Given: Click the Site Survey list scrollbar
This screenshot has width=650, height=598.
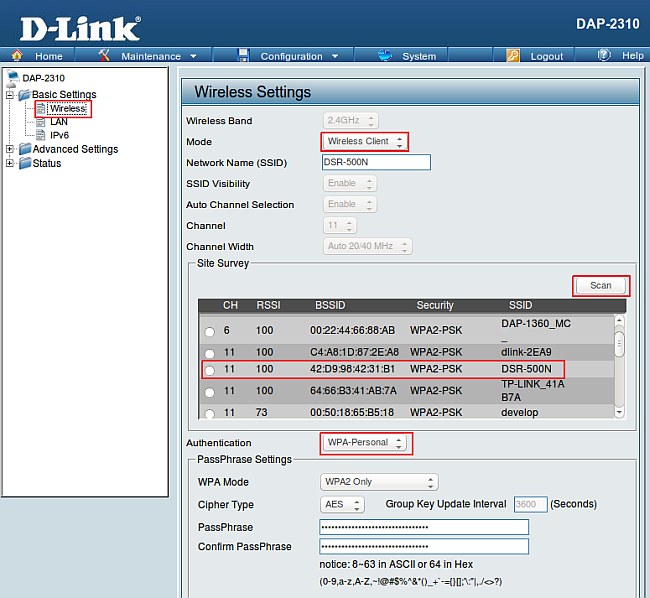Looking at the screenshot, I should pos(620,366).
